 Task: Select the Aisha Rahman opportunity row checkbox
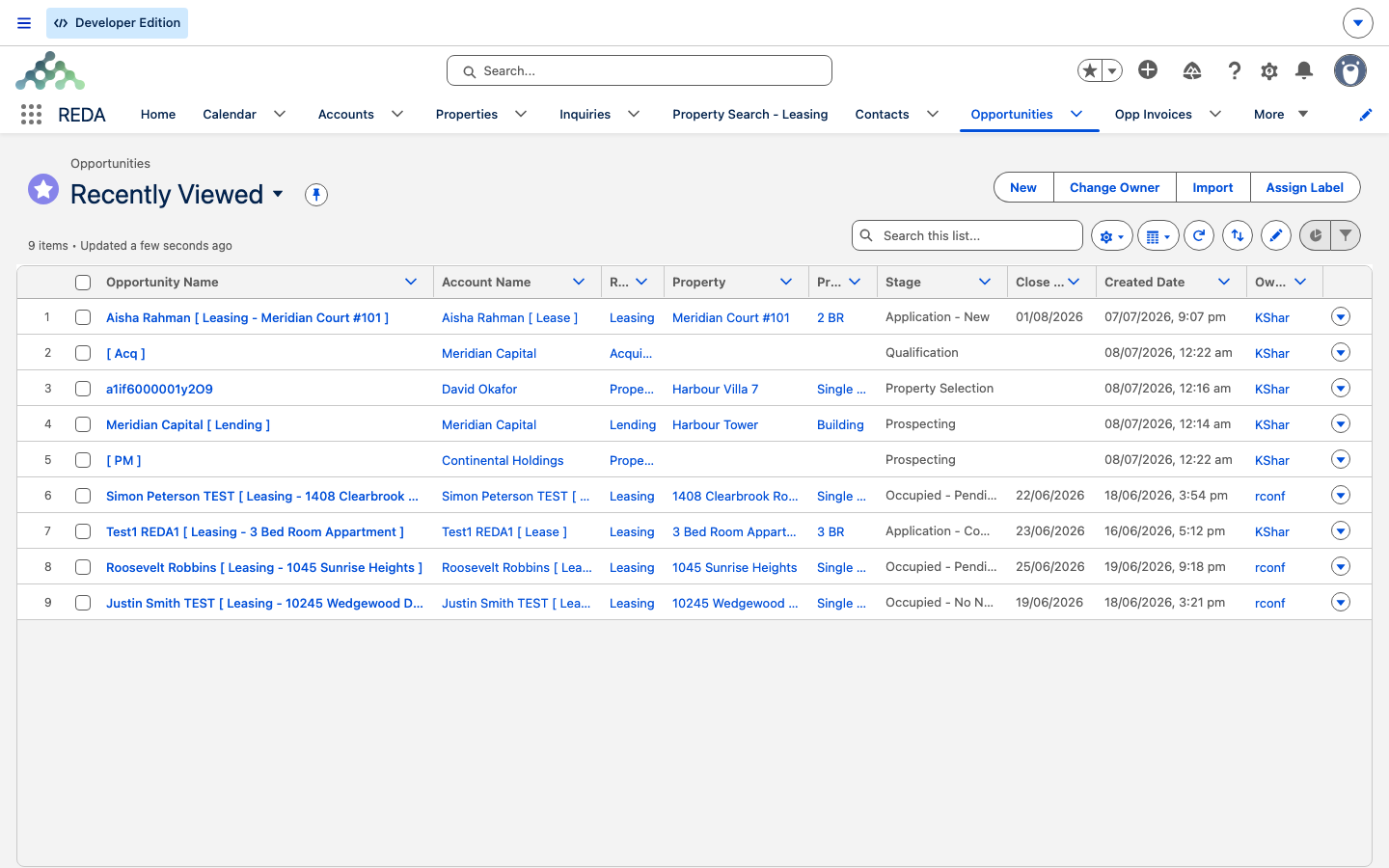click(x=83, y=317)
